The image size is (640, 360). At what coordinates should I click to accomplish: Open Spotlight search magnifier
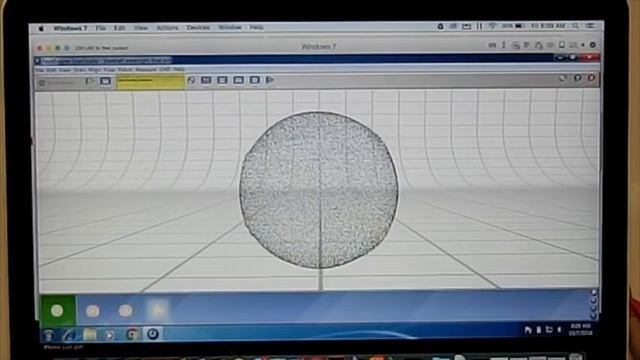pos(575,26)
